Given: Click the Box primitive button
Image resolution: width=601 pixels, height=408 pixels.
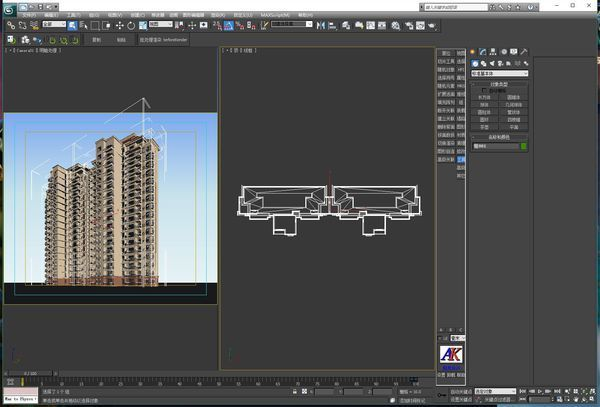Looking at the screenshot, I should [x=484, y=97].
